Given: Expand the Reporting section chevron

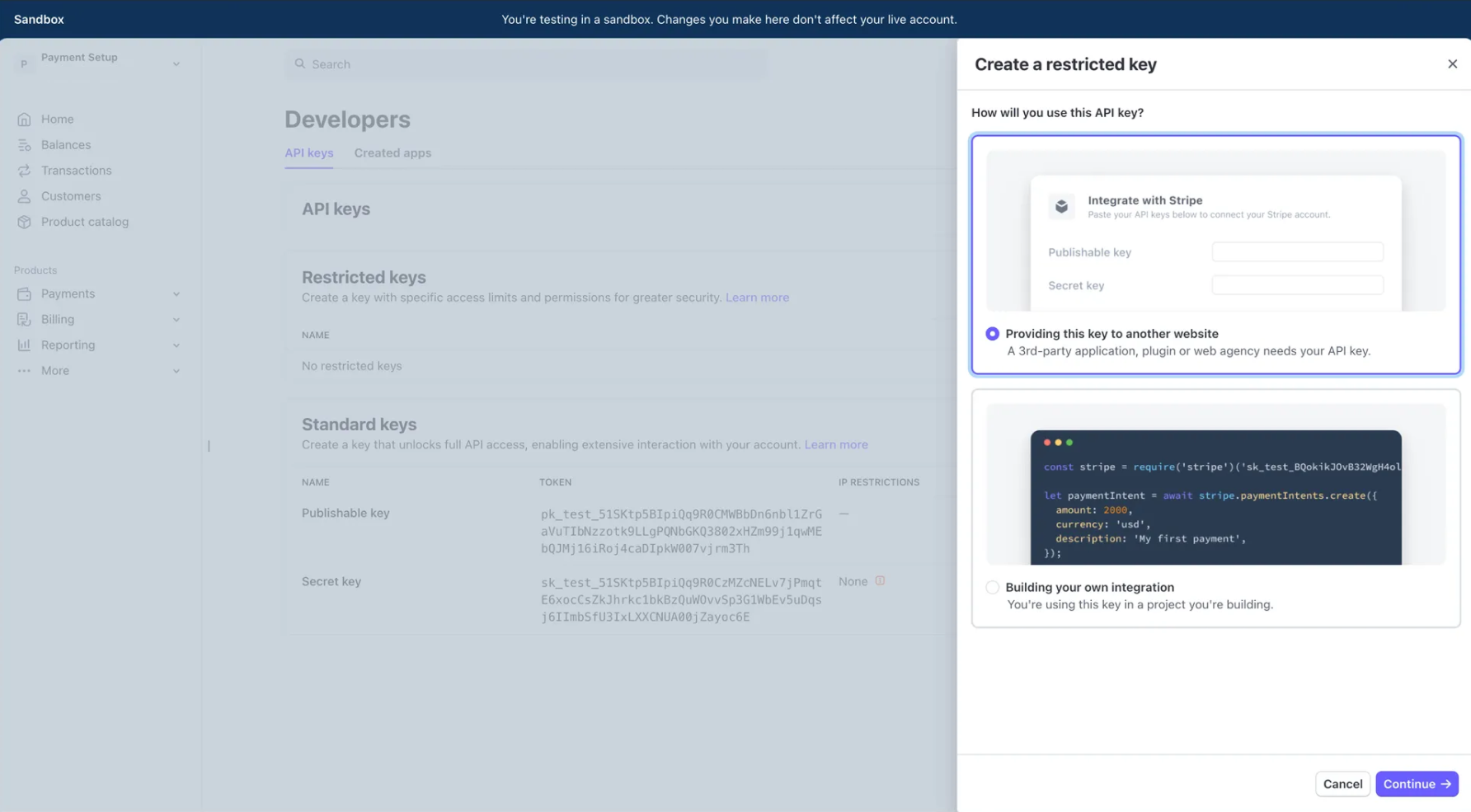Looking at the screenshot, I should point(176,345).
